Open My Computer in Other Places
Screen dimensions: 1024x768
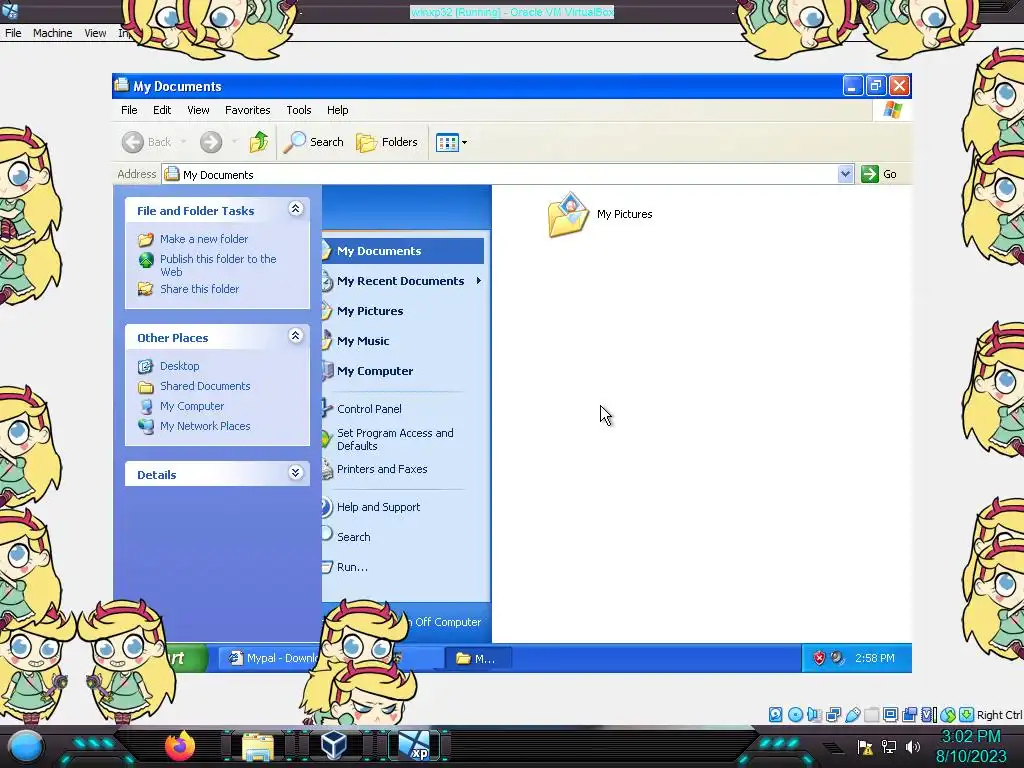pos(192,406)
